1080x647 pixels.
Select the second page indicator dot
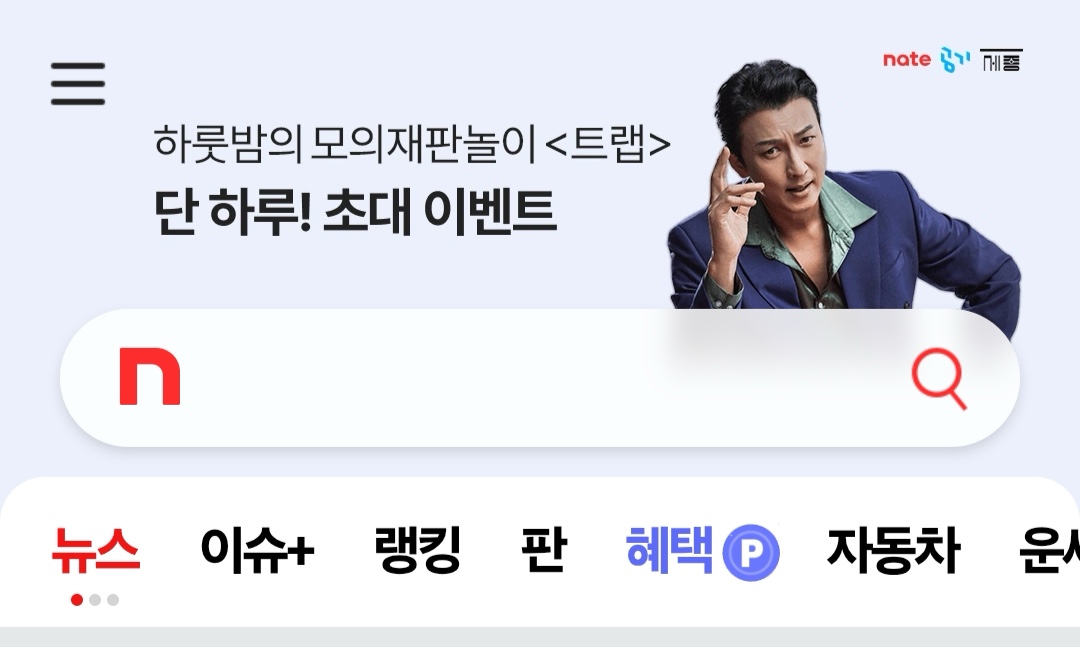95,600
